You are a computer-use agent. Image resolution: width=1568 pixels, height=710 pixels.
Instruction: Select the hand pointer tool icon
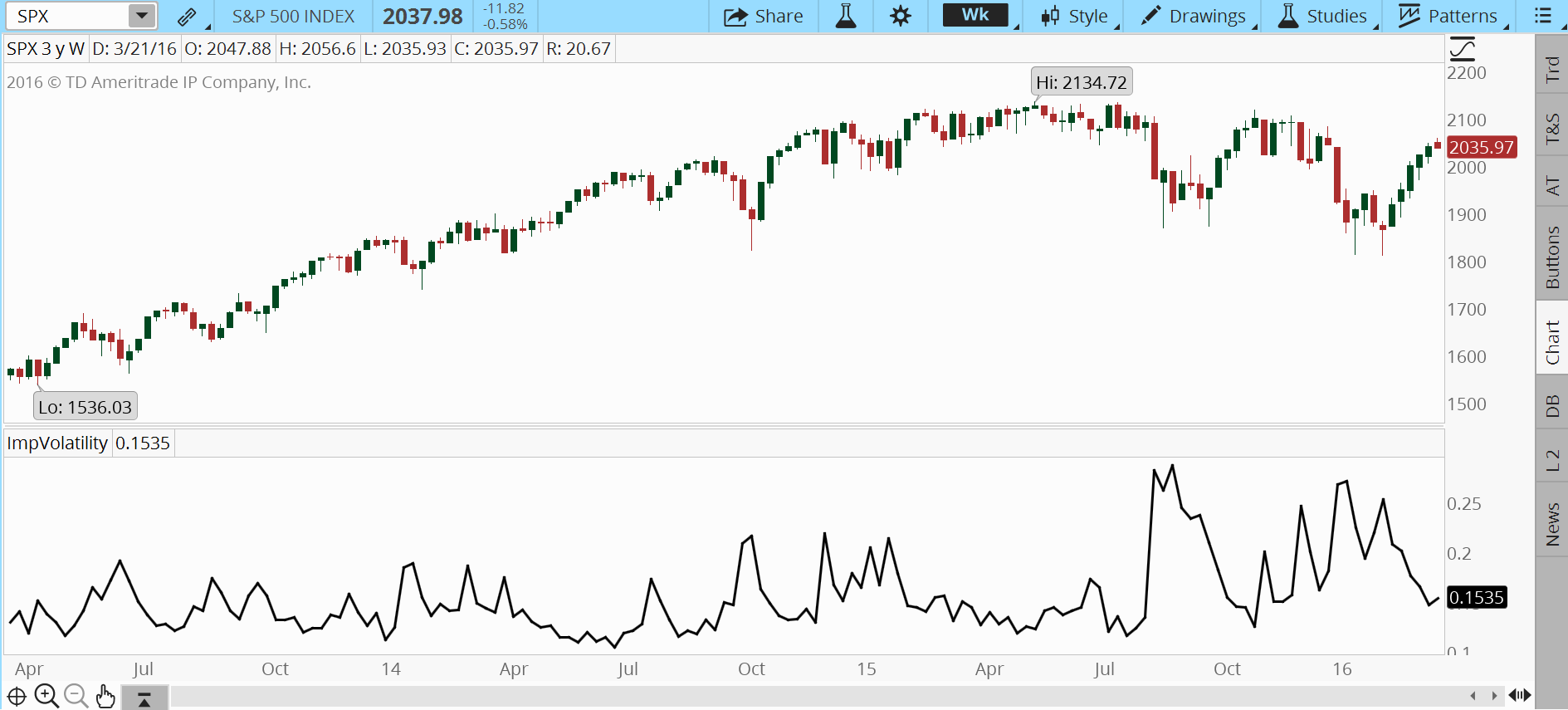click(105, 696)
